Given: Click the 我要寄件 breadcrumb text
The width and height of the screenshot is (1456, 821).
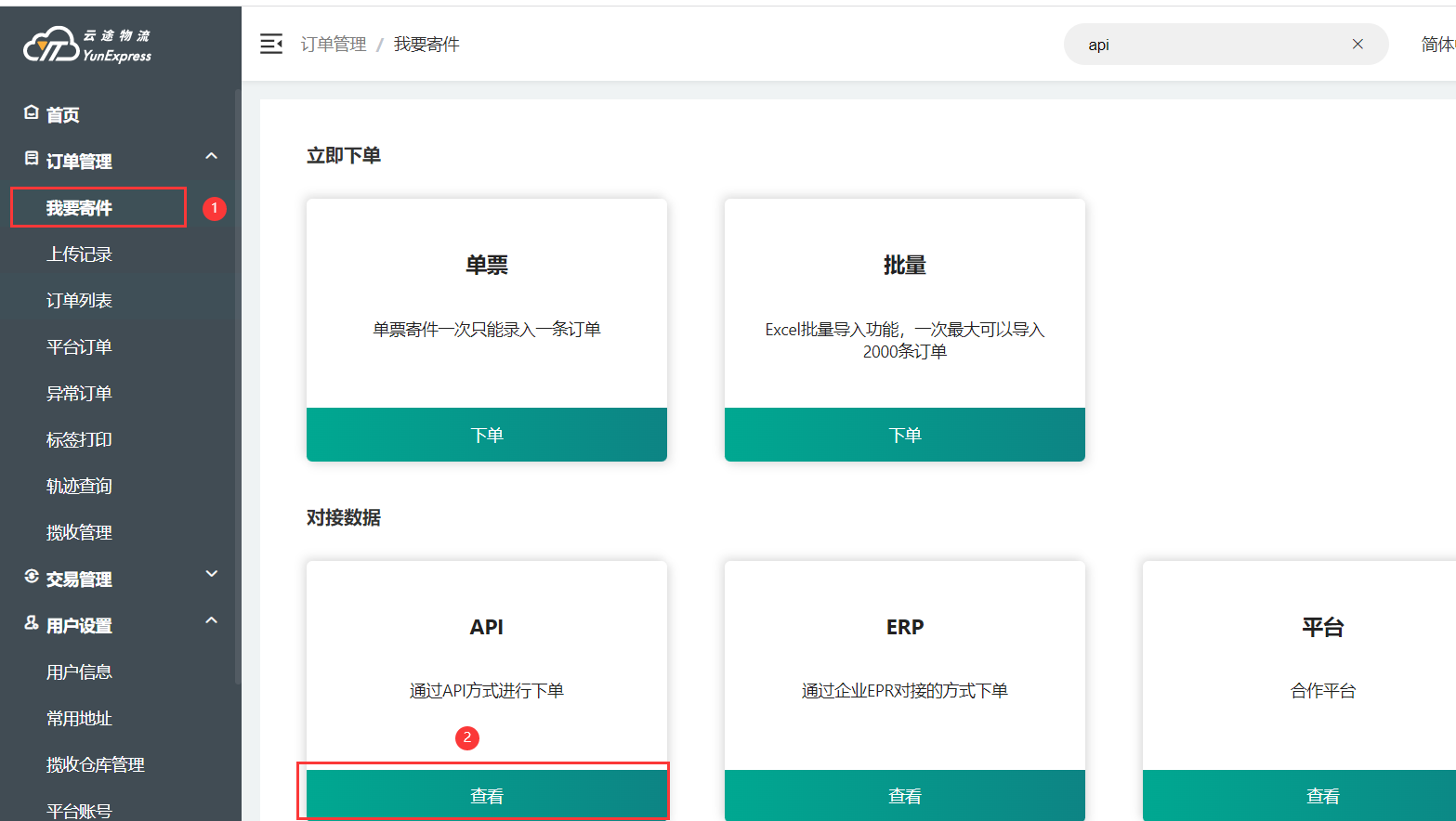Looking at the screenshot, I should click(x=426, y=44).
